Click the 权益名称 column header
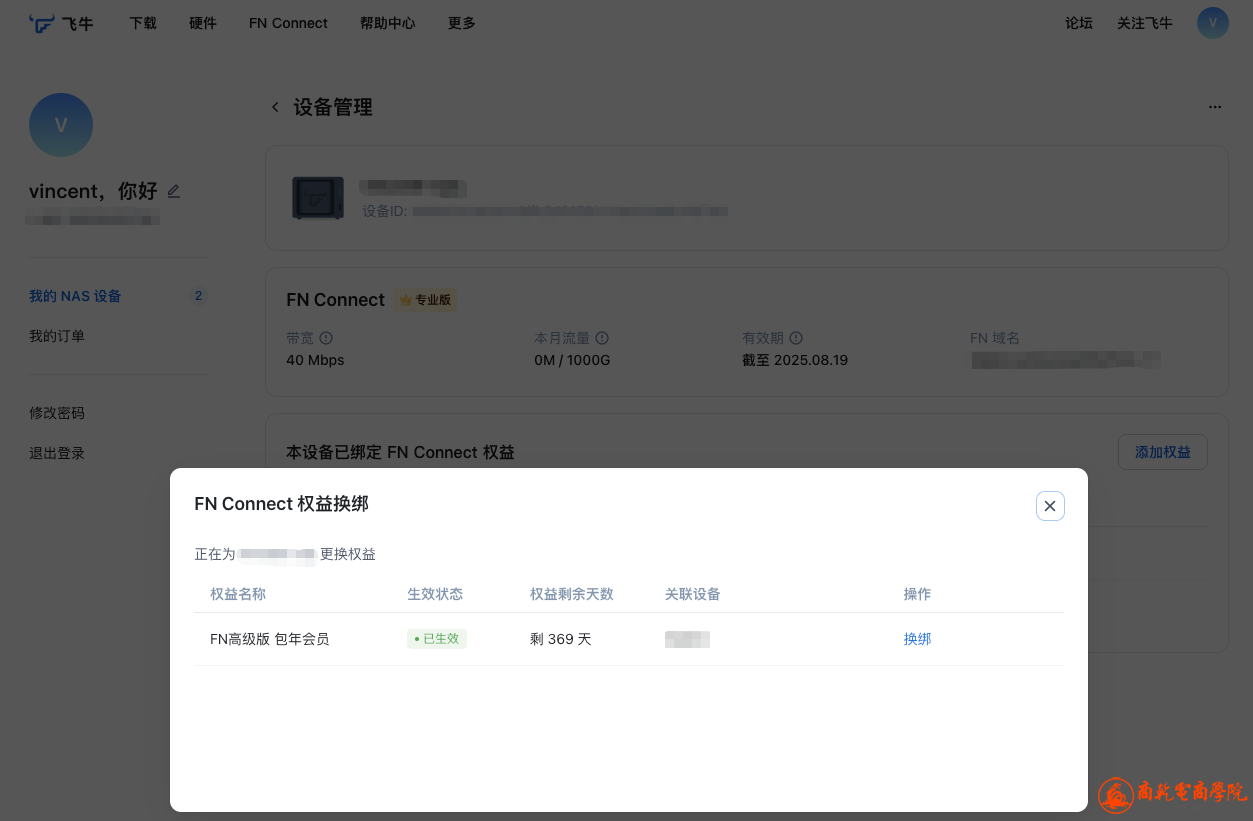 238,594
